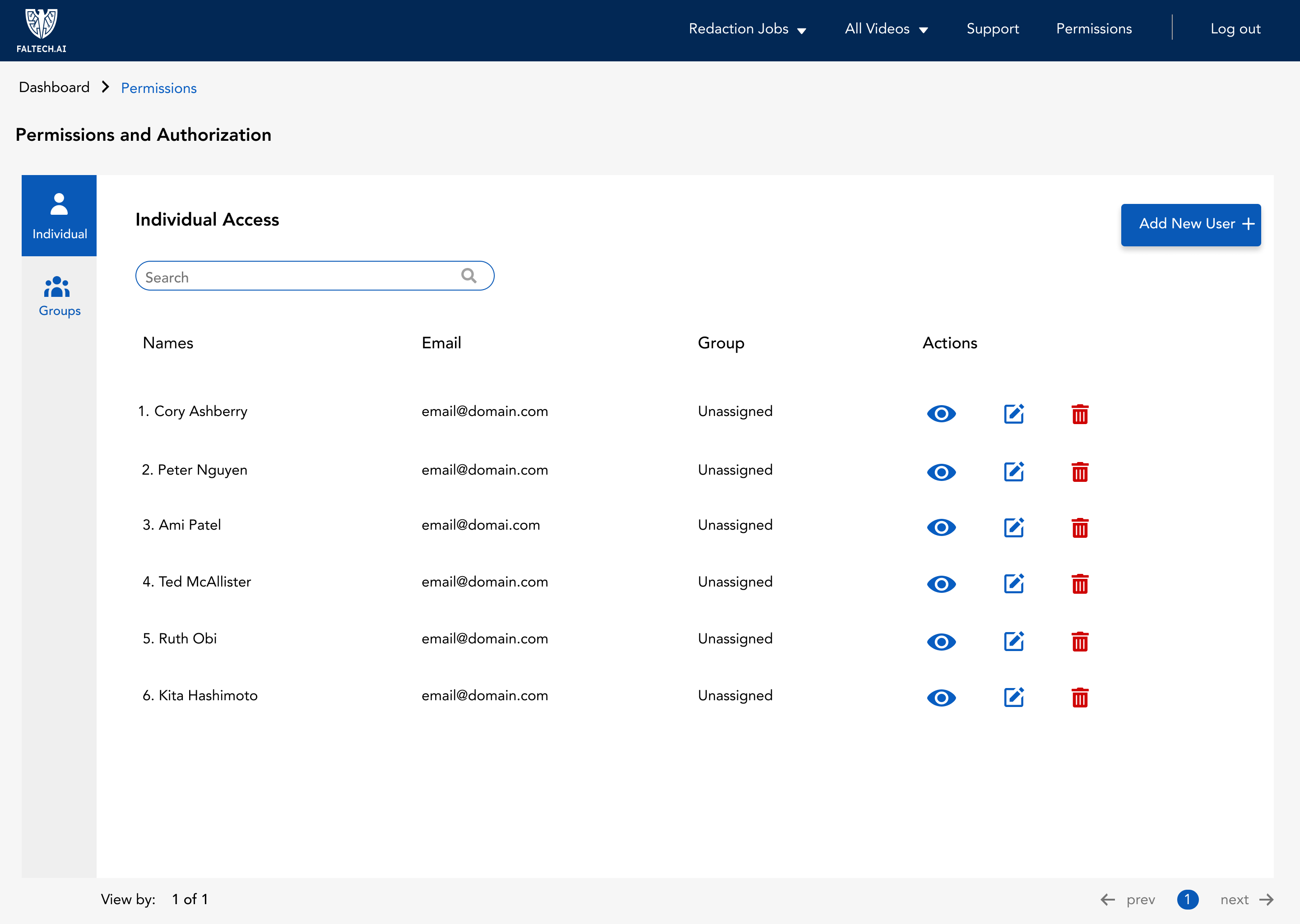Screen dimensions: 1300x924
Task: Edit Kita Hashimoto's user record
Action: 1014,697
